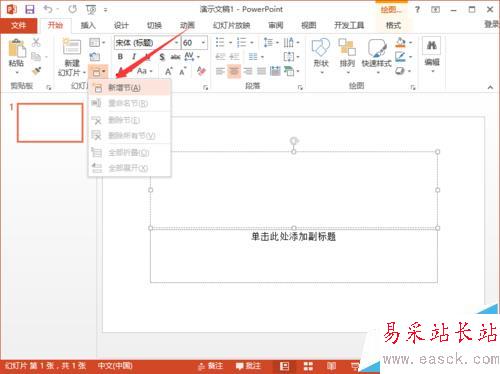This screenshot has width=500, height=374.
Task: Toggle Italic formatting
Action: tap(134, 57)
